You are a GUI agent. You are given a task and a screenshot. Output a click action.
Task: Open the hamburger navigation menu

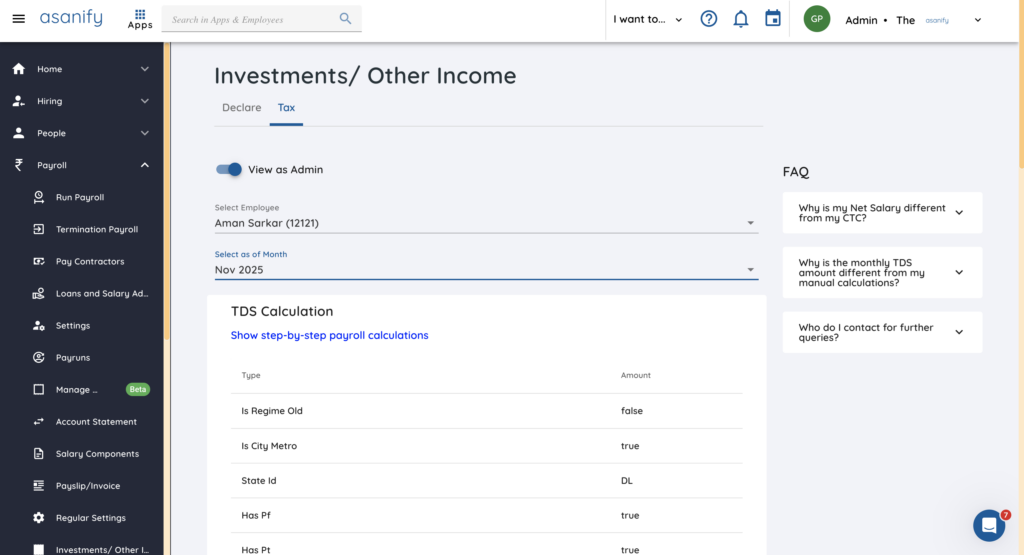coord(18,19)
